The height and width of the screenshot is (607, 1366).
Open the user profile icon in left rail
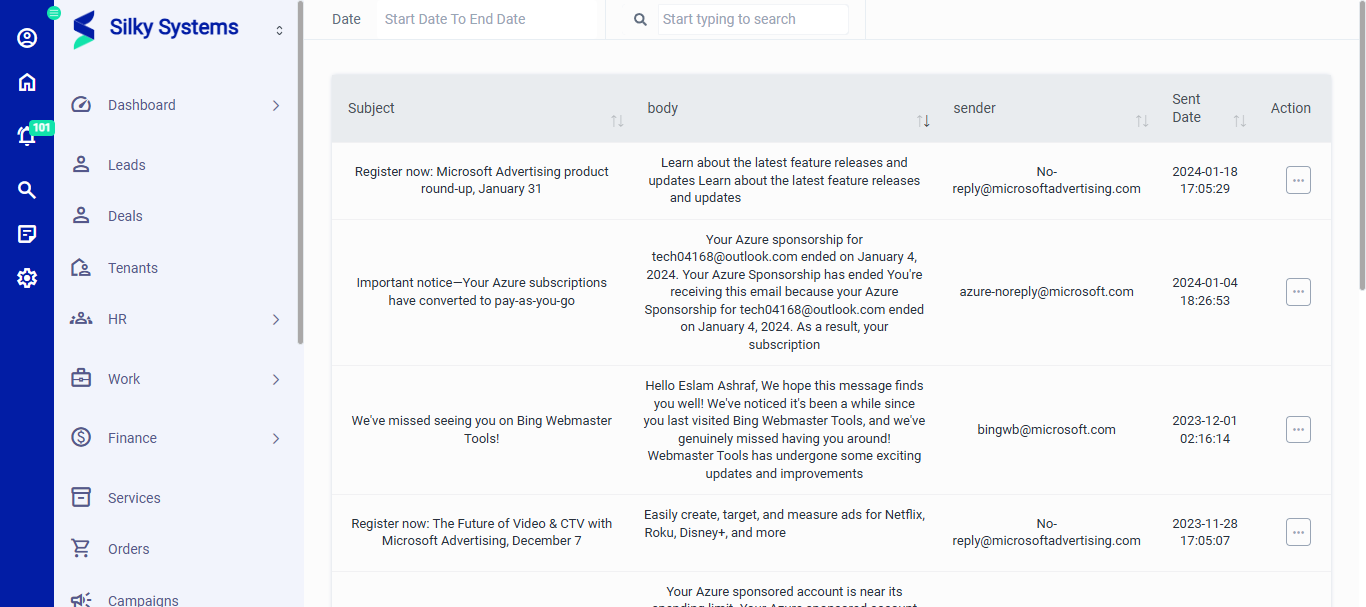pos(27,38)
